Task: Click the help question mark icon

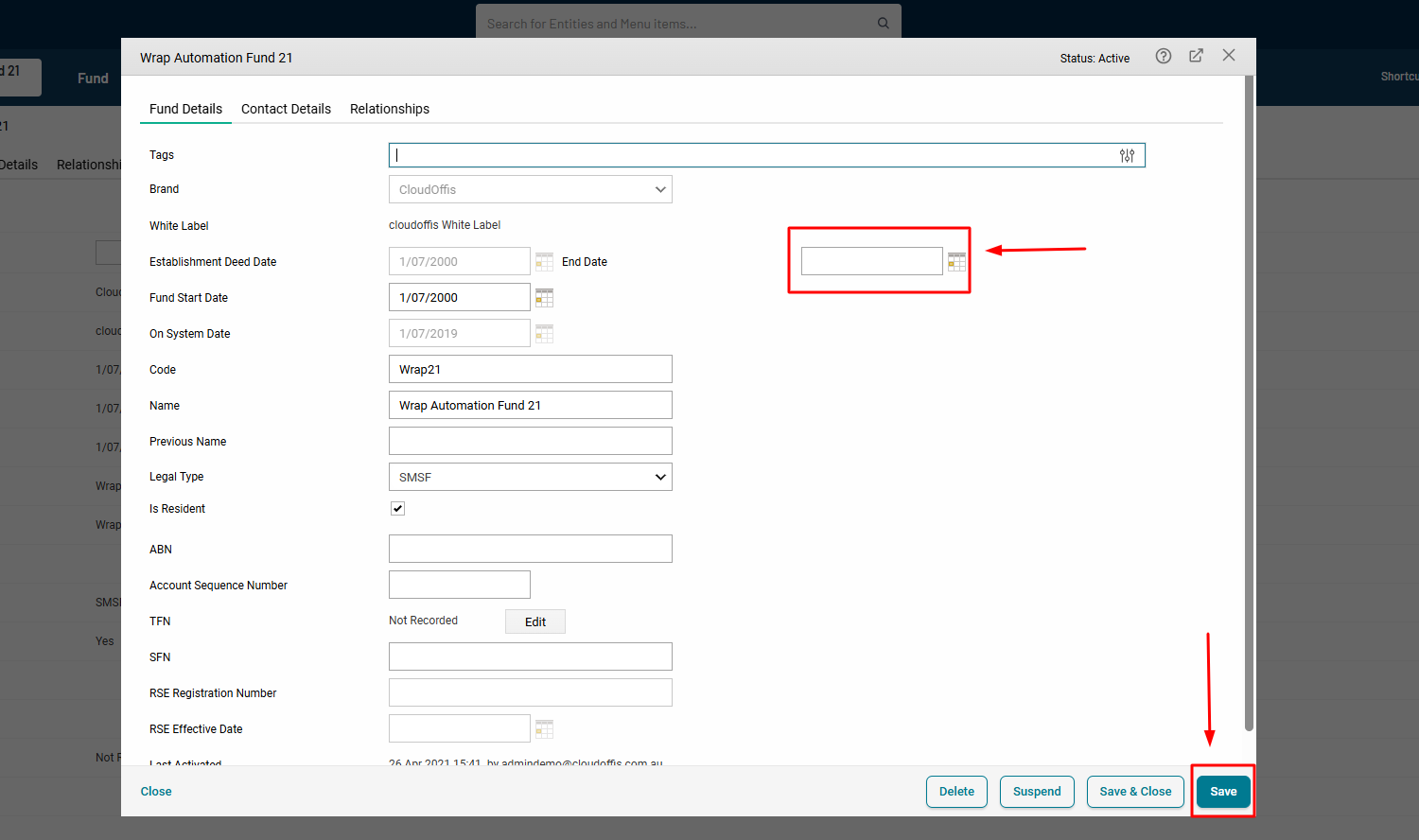Action: point(1164,57)
